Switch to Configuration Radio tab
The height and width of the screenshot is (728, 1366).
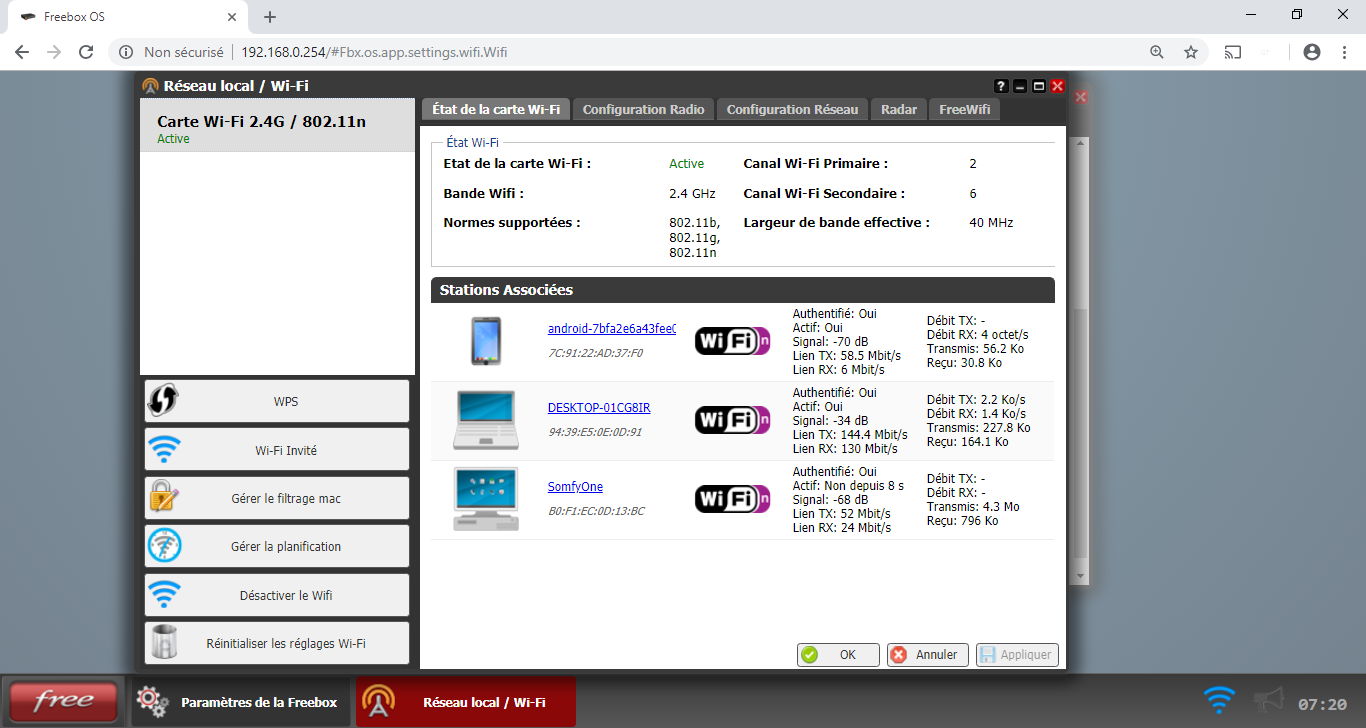click(x=643, y=110)
